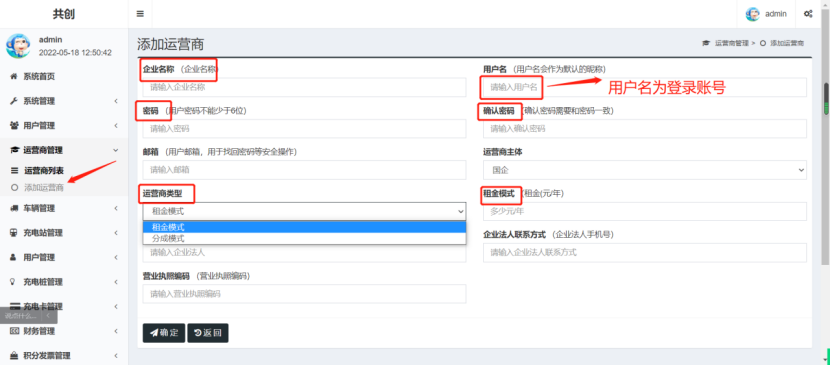The image size is (831, 365).
Task: Click the sidebar admin profile avatar
Action: (x=18, y=46)
